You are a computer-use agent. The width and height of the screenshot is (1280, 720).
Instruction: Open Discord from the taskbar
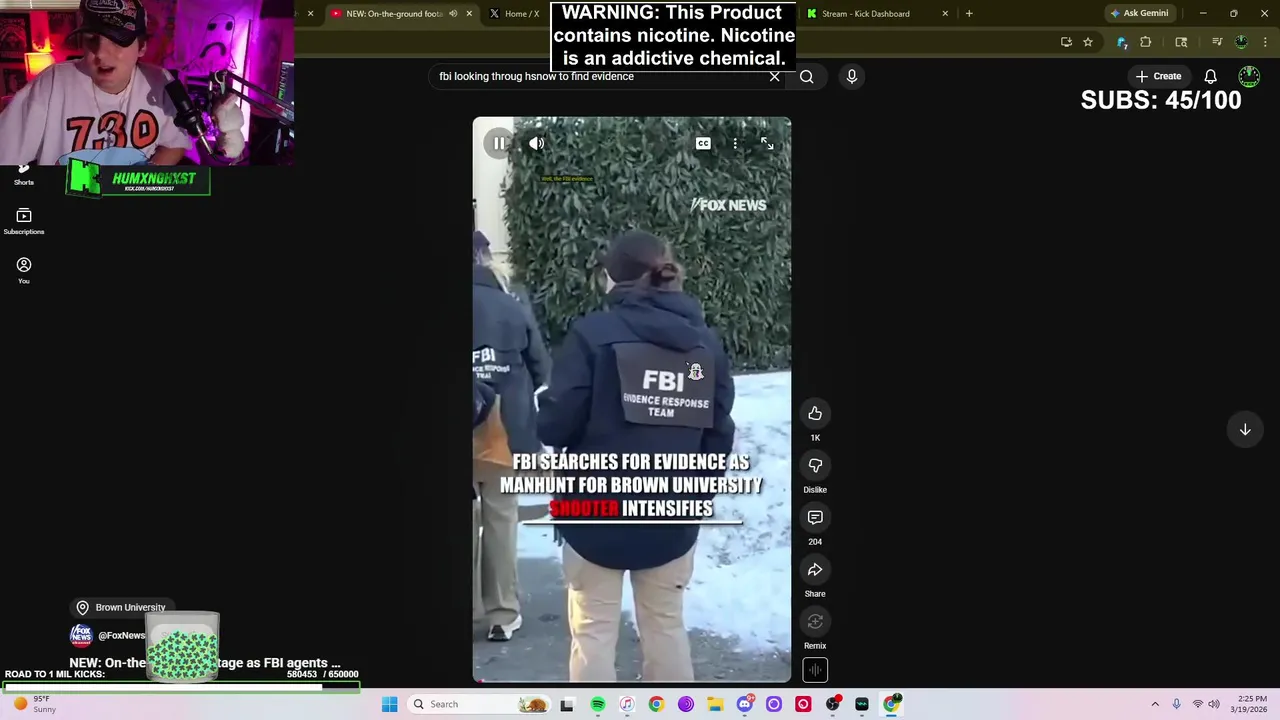point(744,704)
